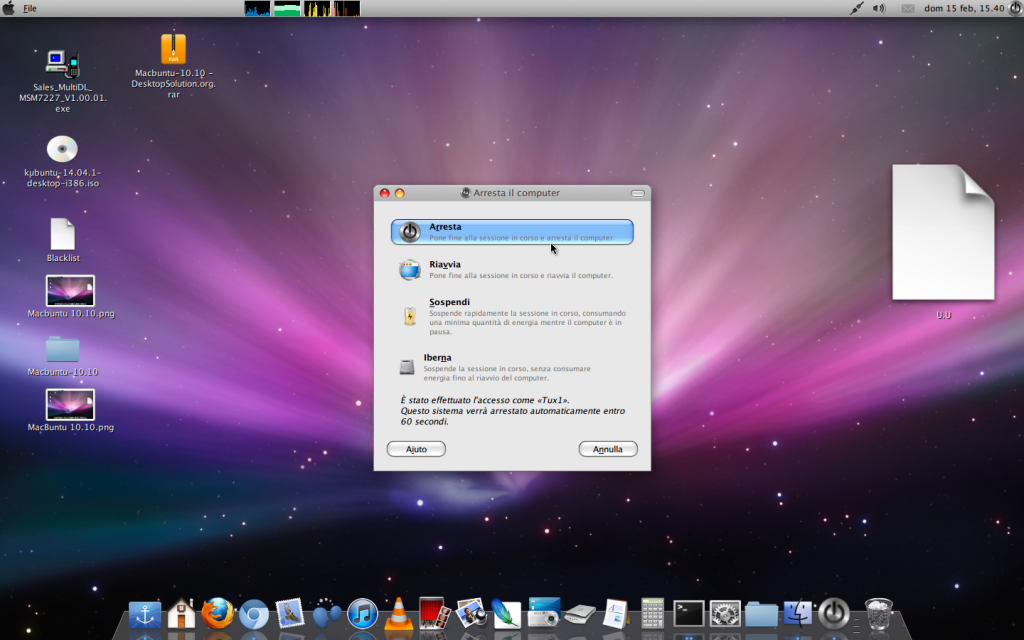Open the Apple logo menu
Screen dimensions: 1024x640
click(10, 8)
